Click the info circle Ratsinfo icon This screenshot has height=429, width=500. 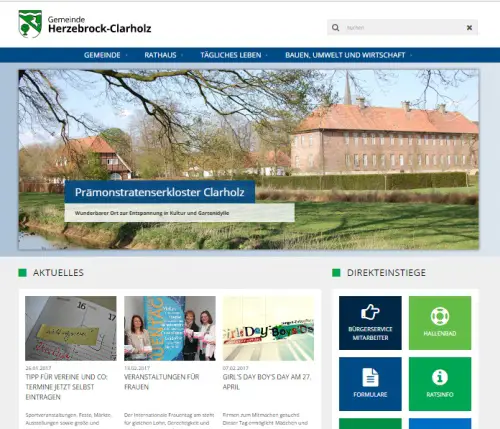[440, 377]
